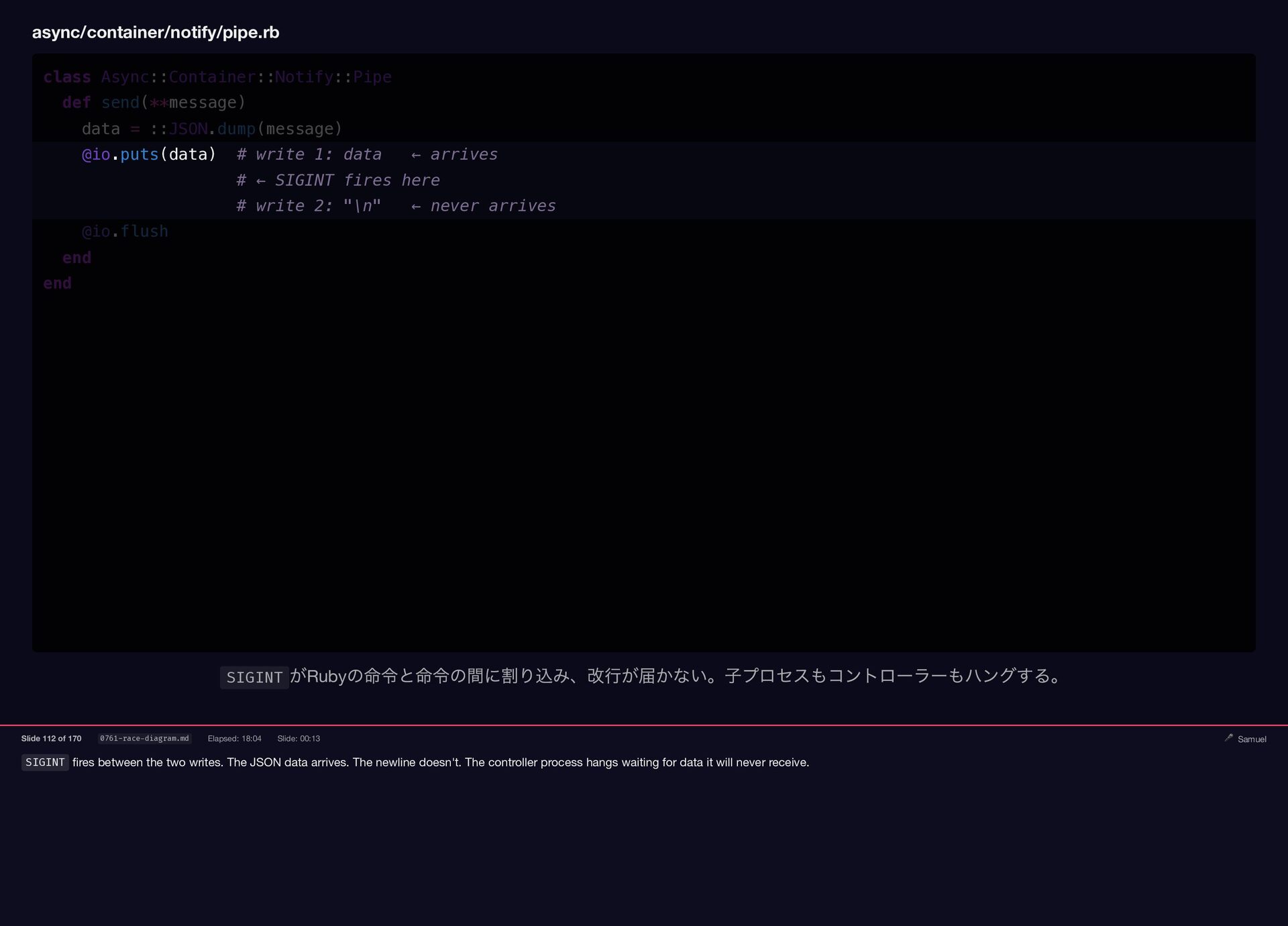Viewport: 1288px width, 926px height.
Task: Click the Japanese caption text below code
Action: [x=678, y=676]
